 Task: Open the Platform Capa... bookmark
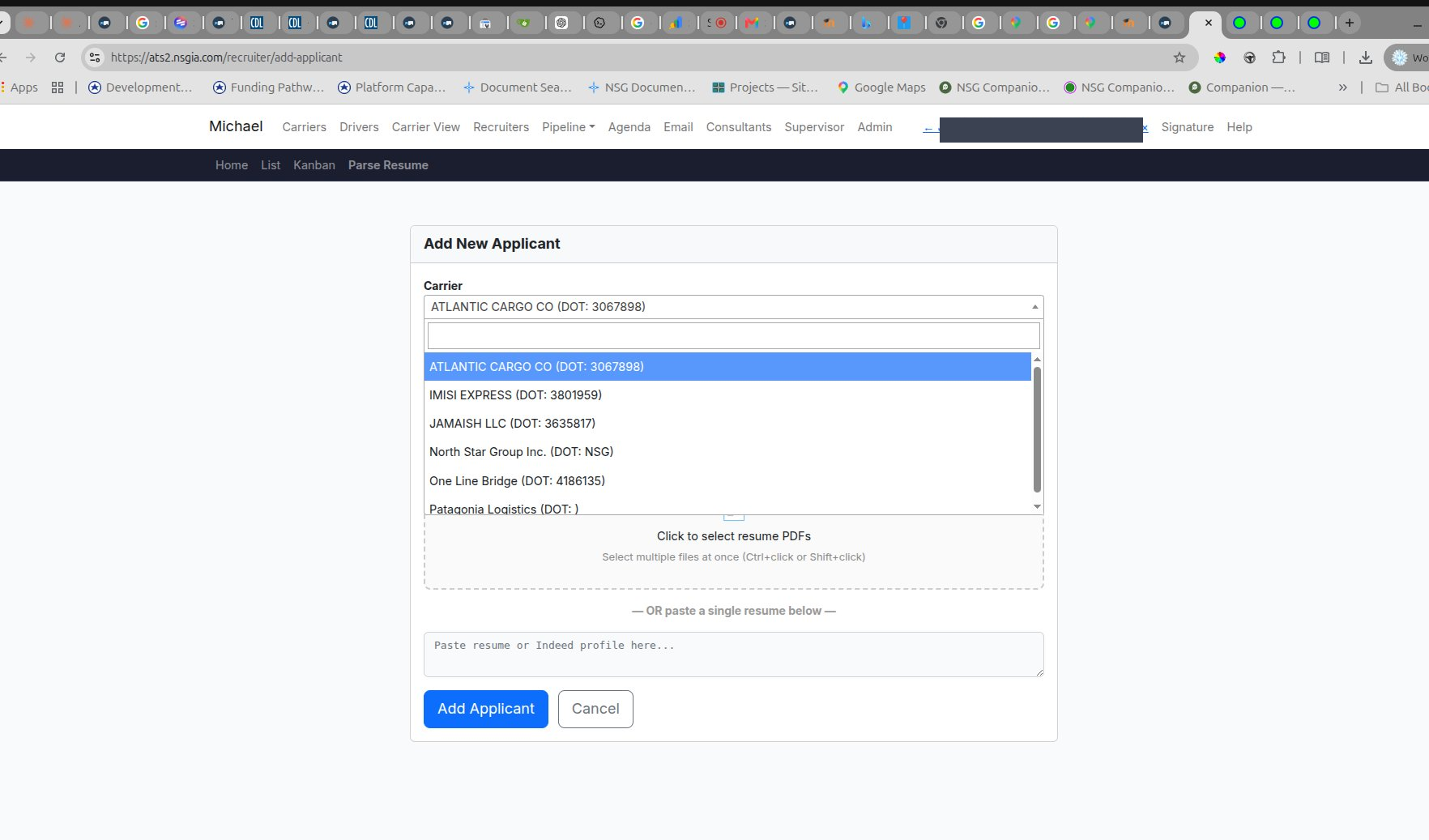(392, 87)
